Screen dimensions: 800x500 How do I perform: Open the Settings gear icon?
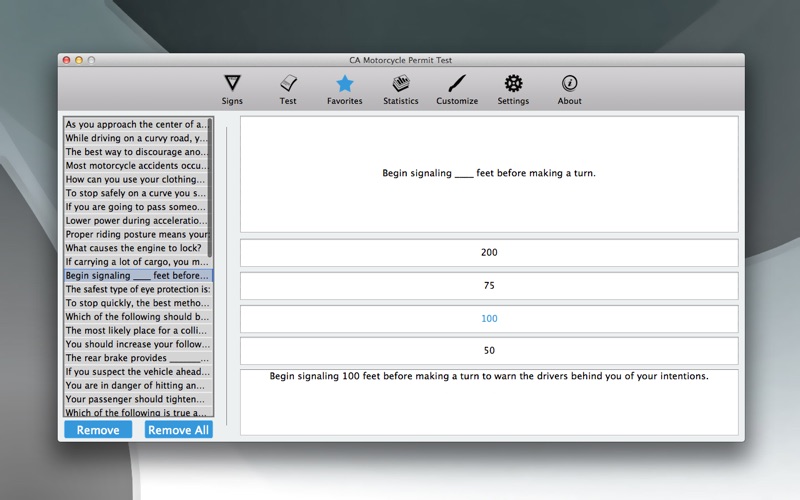point(513,83)
